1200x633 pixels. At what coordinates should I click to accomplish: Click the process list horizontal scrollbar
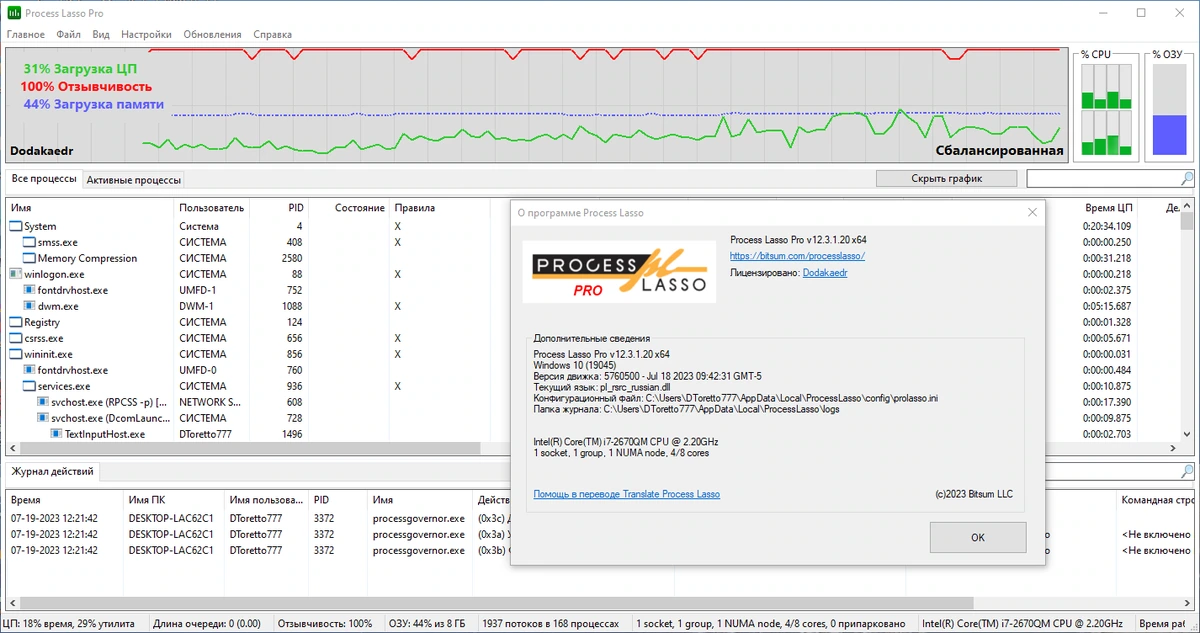[x=593, y=448]
